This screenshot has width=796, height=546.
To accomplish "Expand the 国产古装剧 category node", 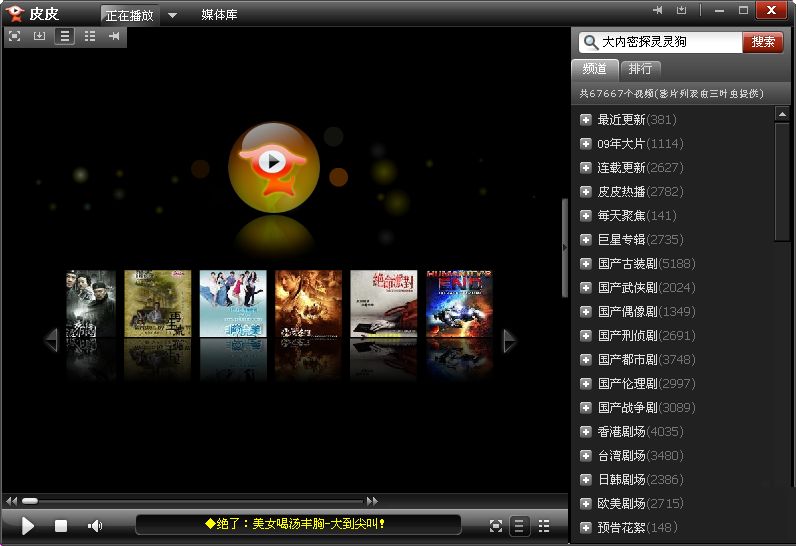I will point(586,263).
